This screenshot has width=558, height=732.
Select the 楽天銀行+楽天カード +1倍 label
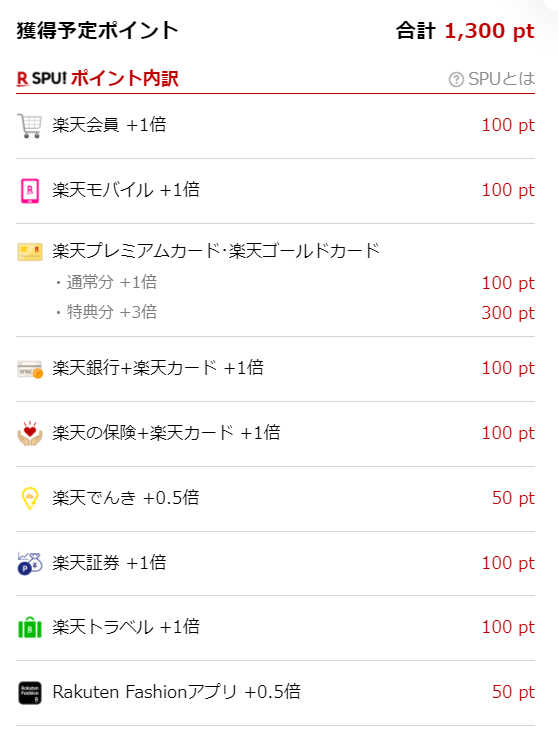tap(158, 368)
